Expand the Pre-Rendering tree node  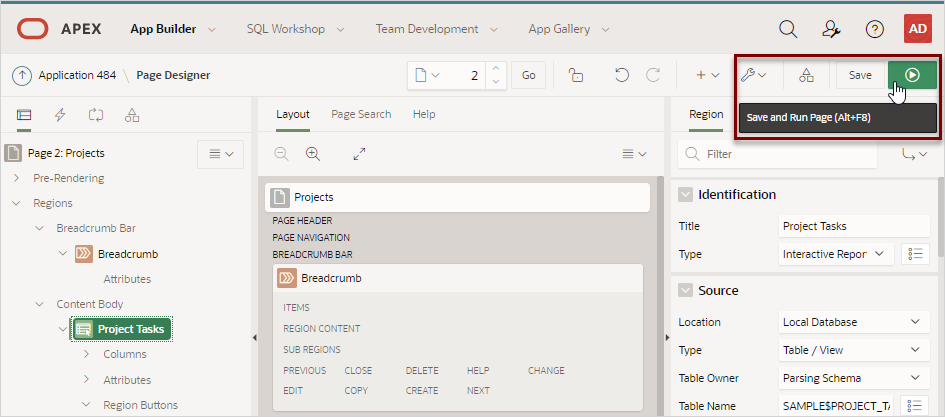[x=16, y=178]
